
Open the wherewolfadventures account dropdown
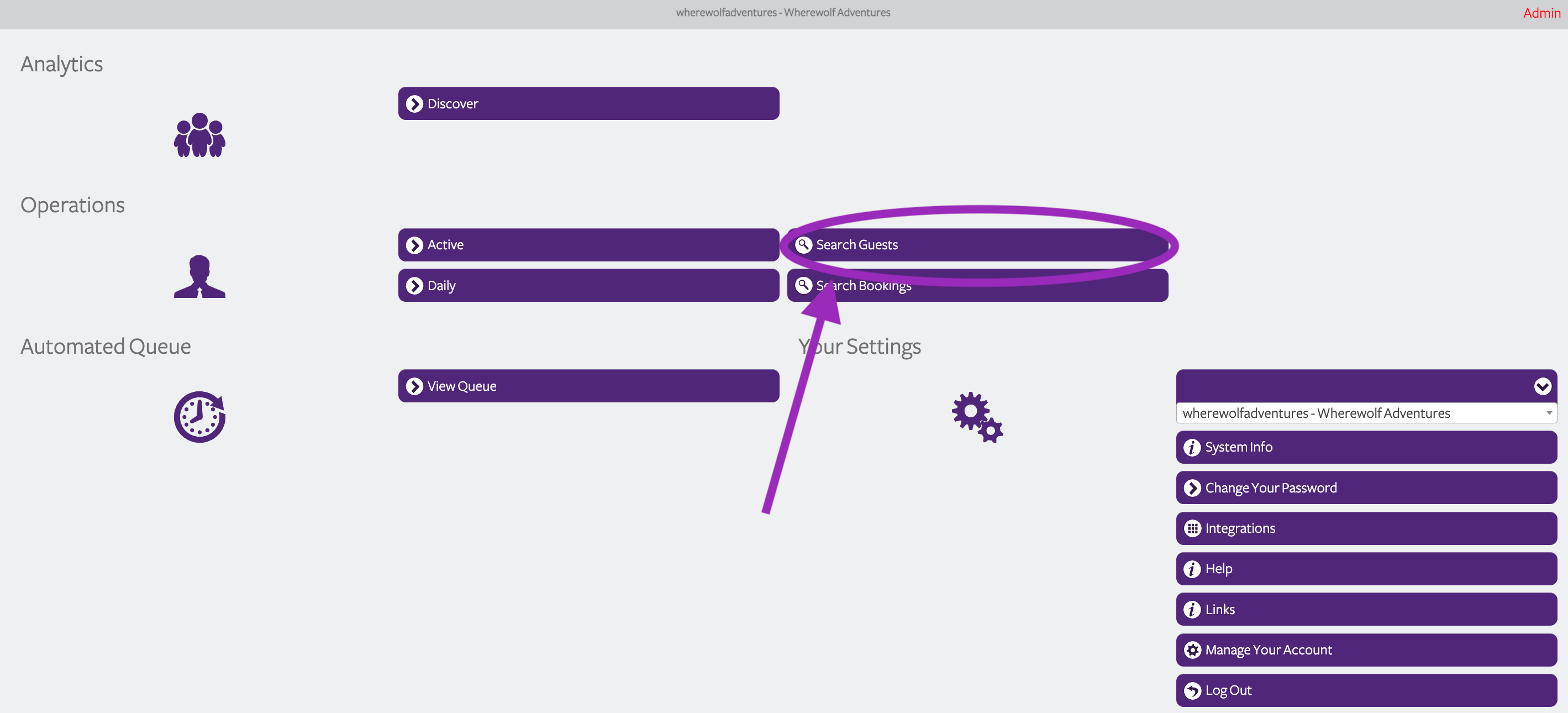coord(1366,413)
